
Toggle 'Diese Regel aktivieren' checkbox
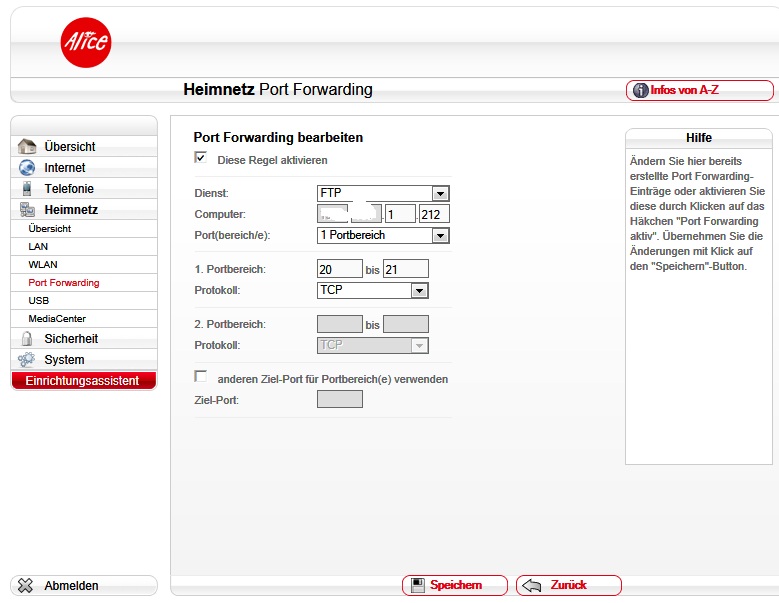(x=201, y=158)
